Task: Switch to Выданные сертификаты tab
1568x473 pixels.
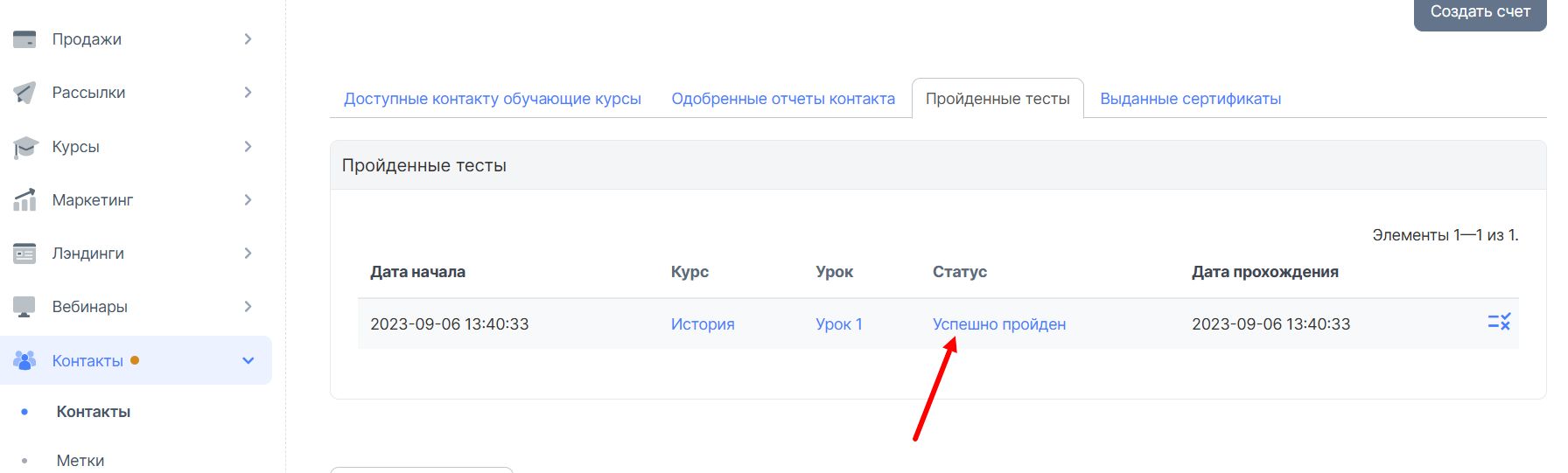Action: (x=1191, y=99)
